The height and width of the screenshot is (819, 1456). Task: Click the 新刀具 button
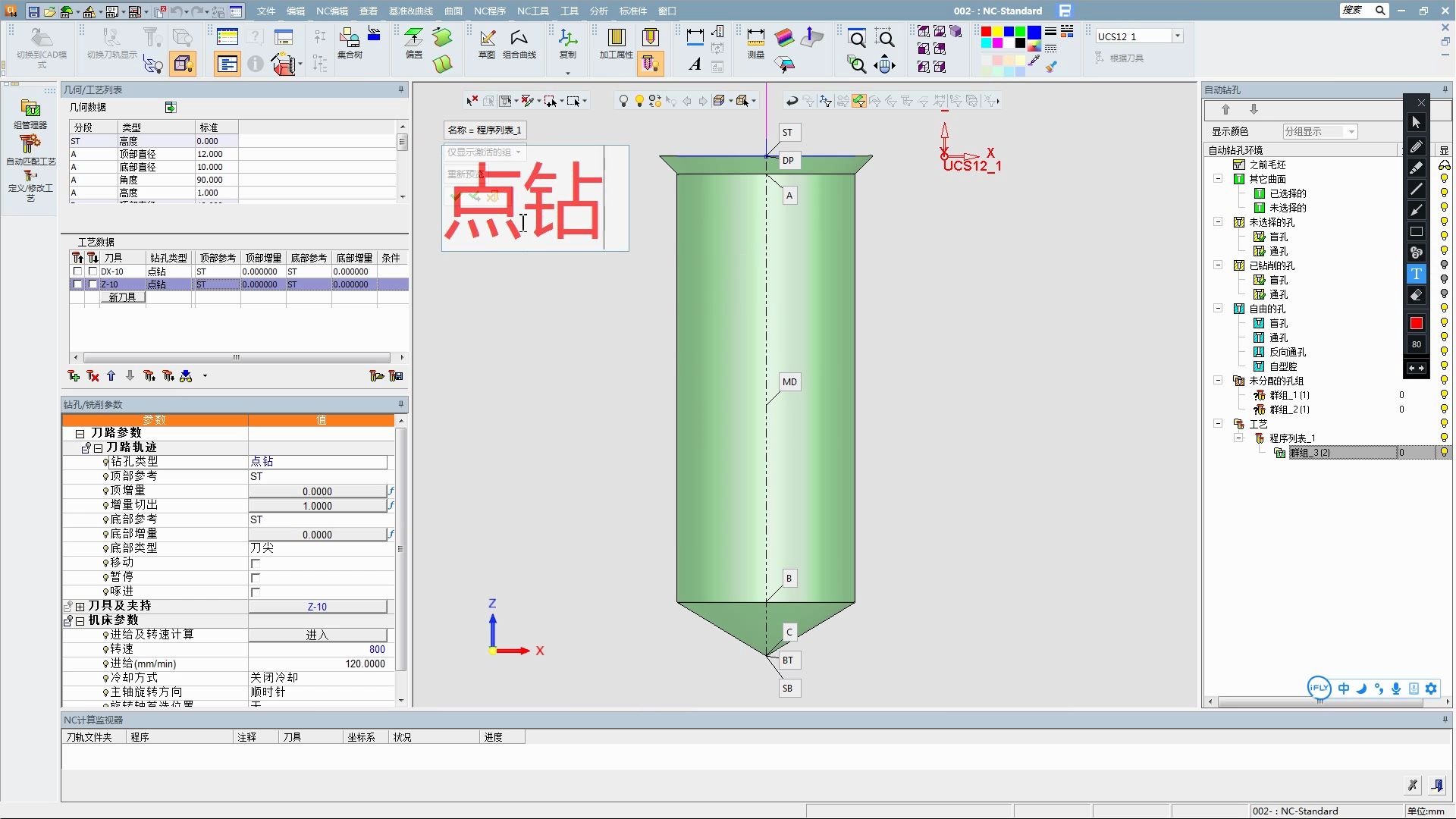pyautogui.click(x=122, y=297)
